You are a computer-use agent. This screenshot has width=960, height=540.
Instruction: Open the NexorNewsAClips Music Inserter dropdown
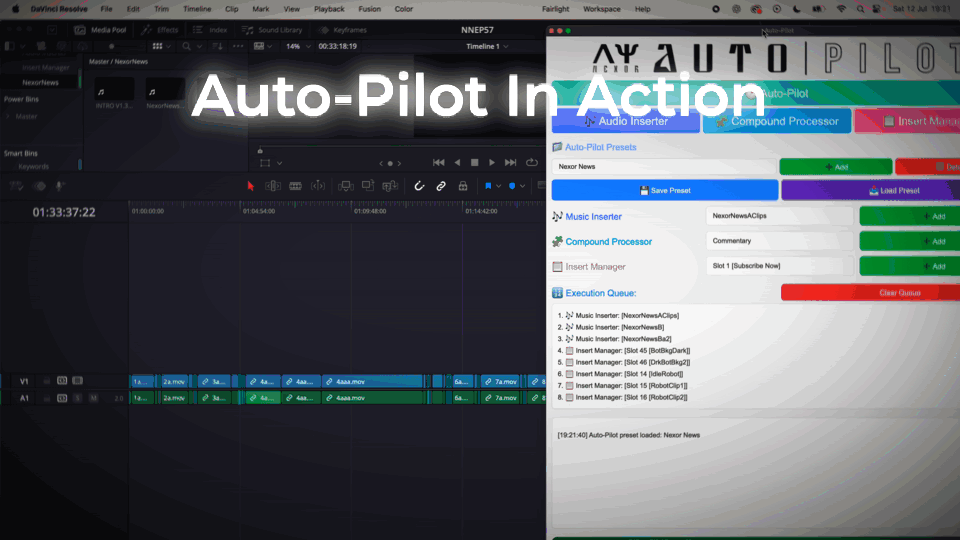coord(779,216)
